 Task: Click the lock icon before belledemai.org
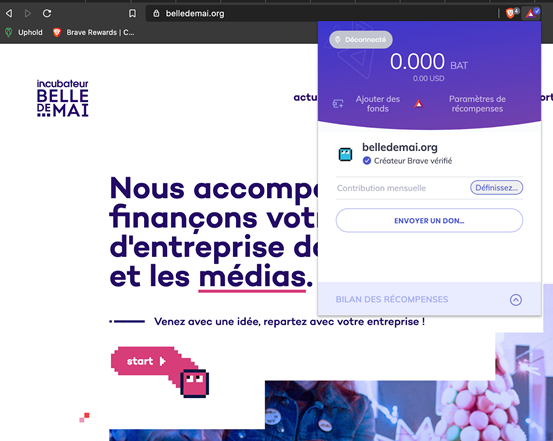click(x=156, y=13)
